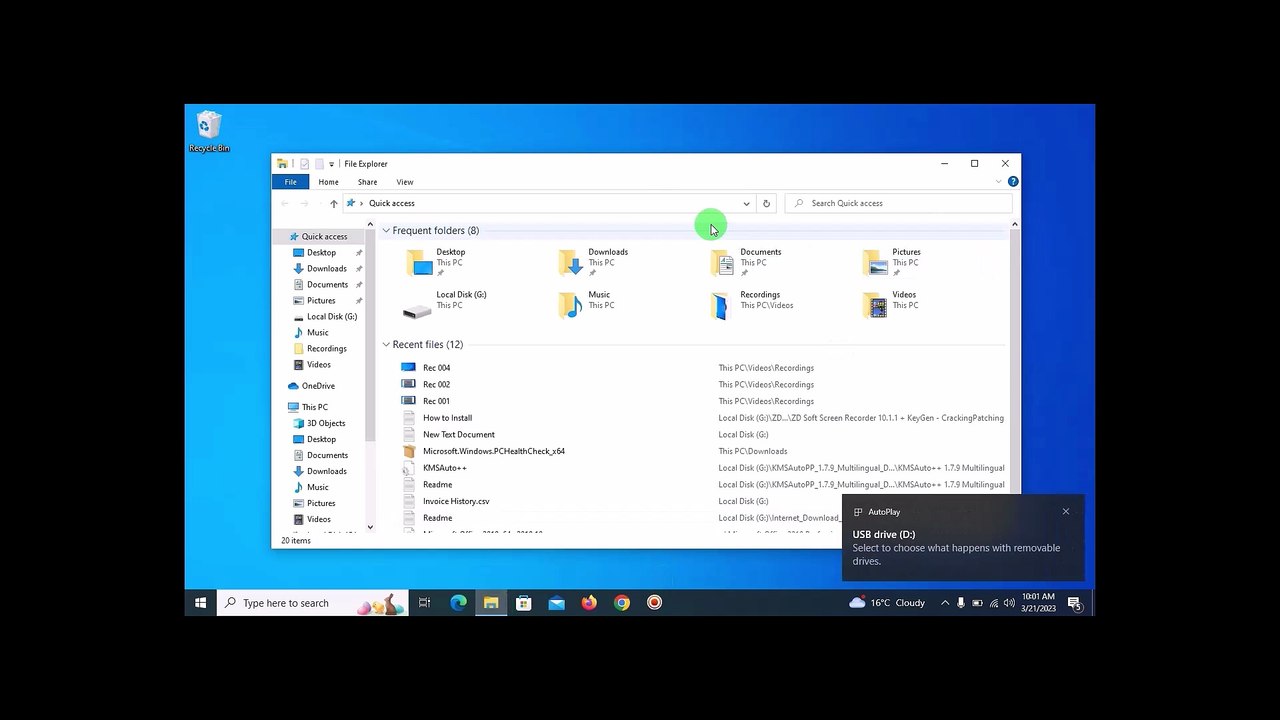Image resolution: width=1280 pixels, height=720 pixels.
Task: Open screen recorder icon on taskbar
Action: coord(654,603)
